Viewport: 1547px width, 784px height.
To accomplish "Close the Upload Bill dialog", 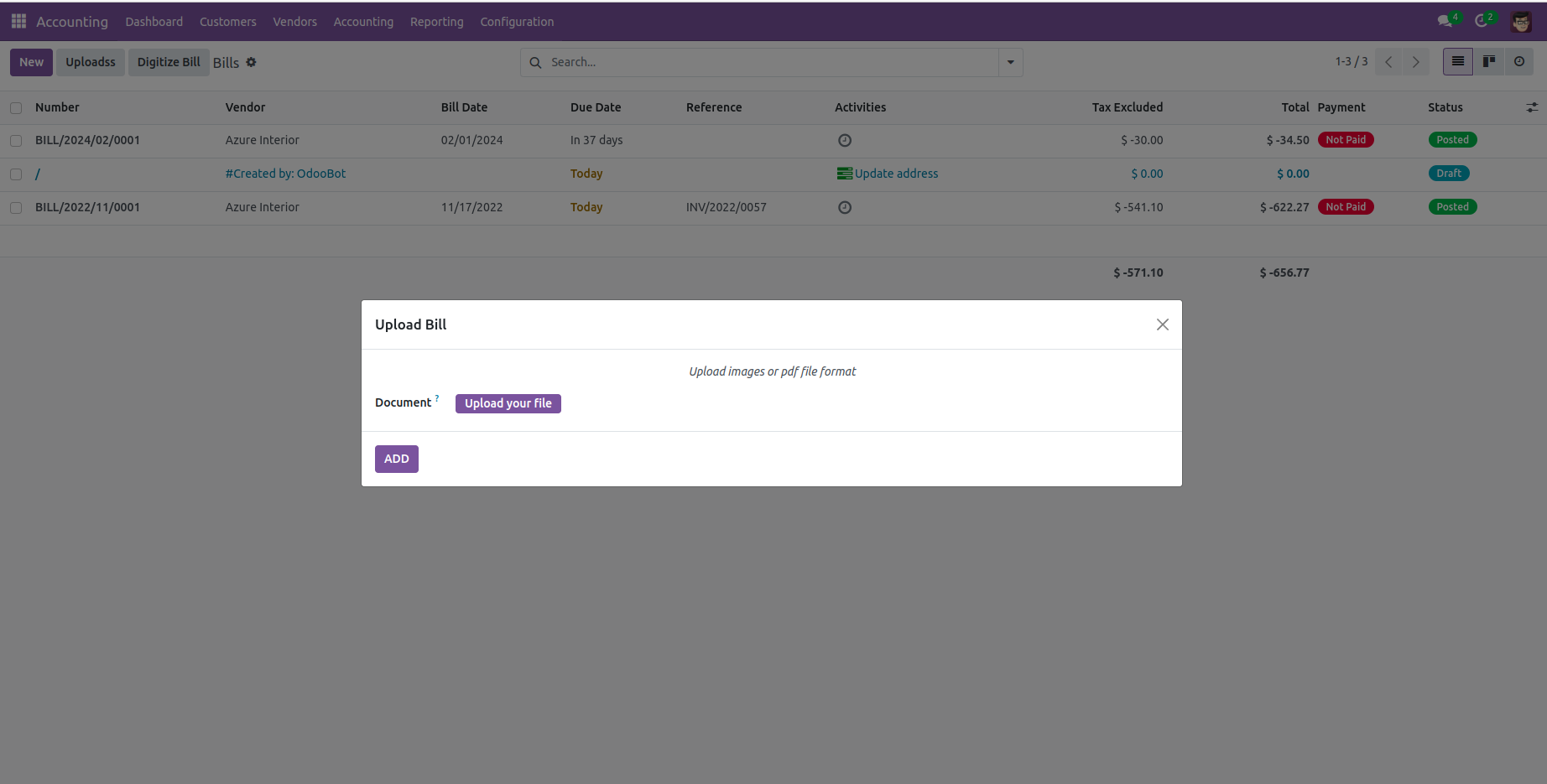I will [x=1163, y=325].
